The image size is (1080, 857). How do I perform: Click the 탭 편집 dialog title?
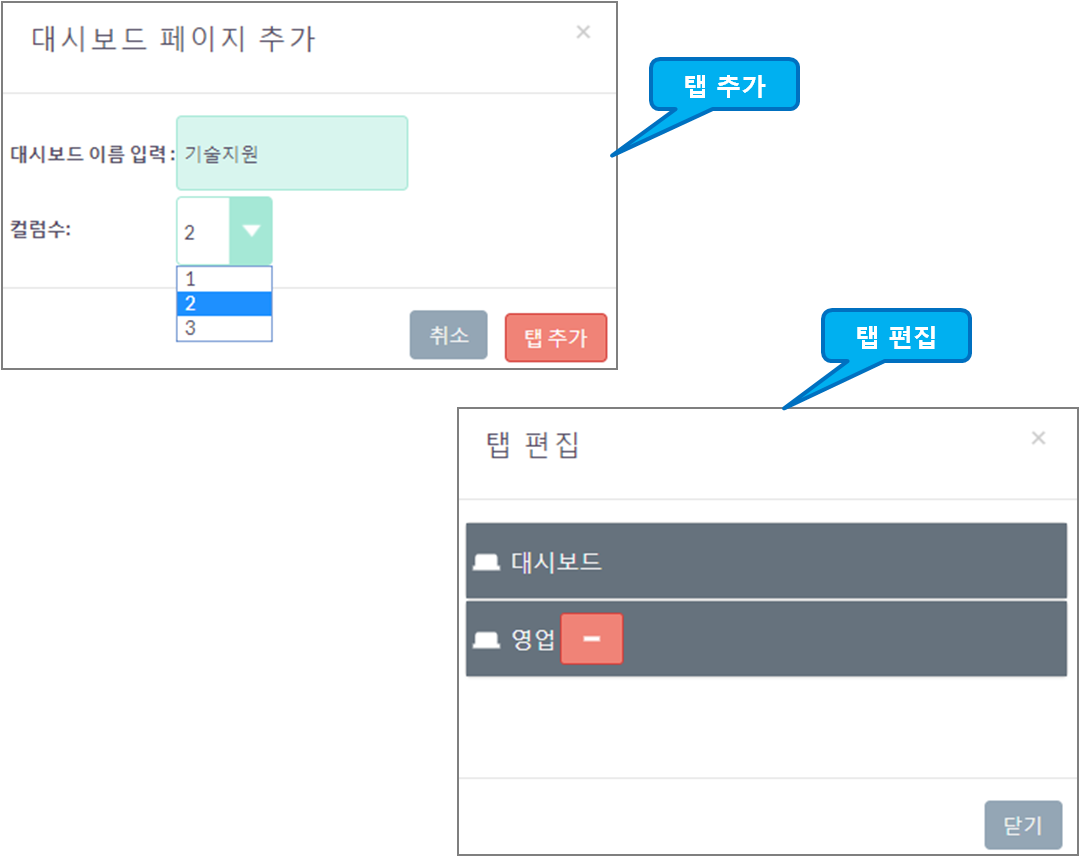point(532,445)
